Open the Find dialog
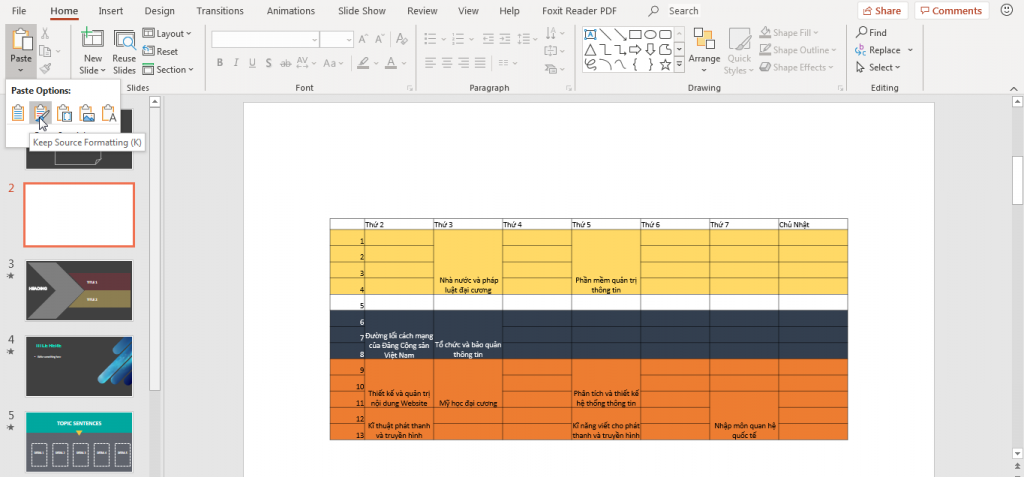The image size is (1024, 477). click(x=872, y=33)
